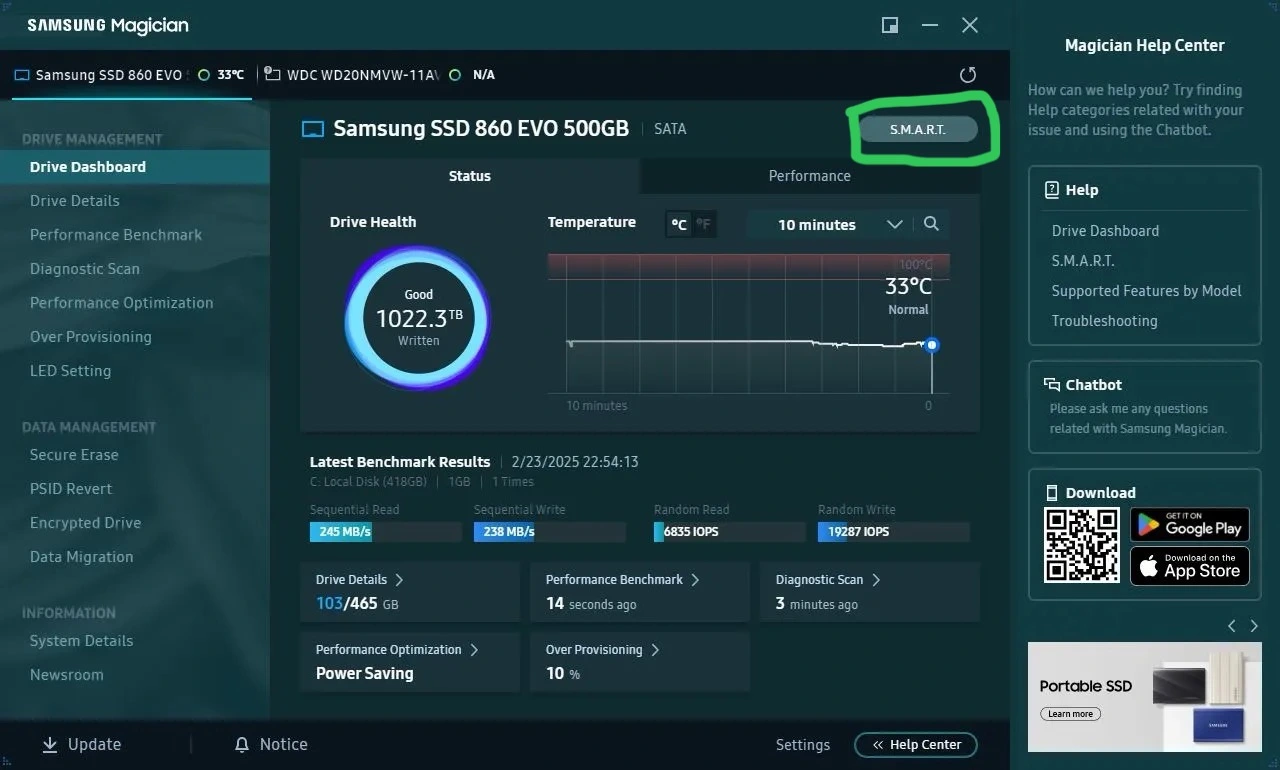Open Performance Optimization in the sidebar

point(135,303)
